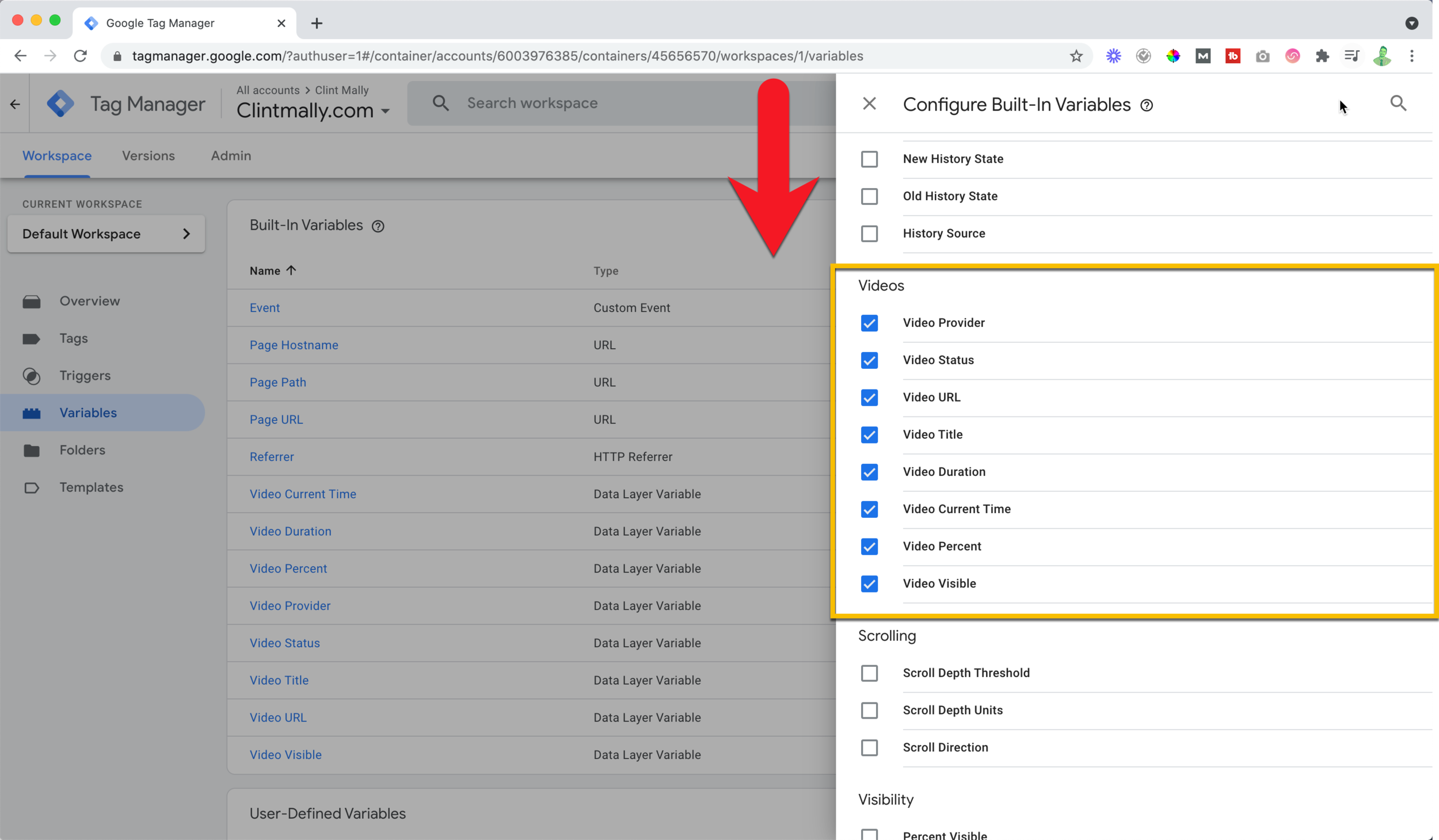The width and height of the screenshot is (1439, 840).
Task: Switch to the Admin tab
Action: point(231,155)
